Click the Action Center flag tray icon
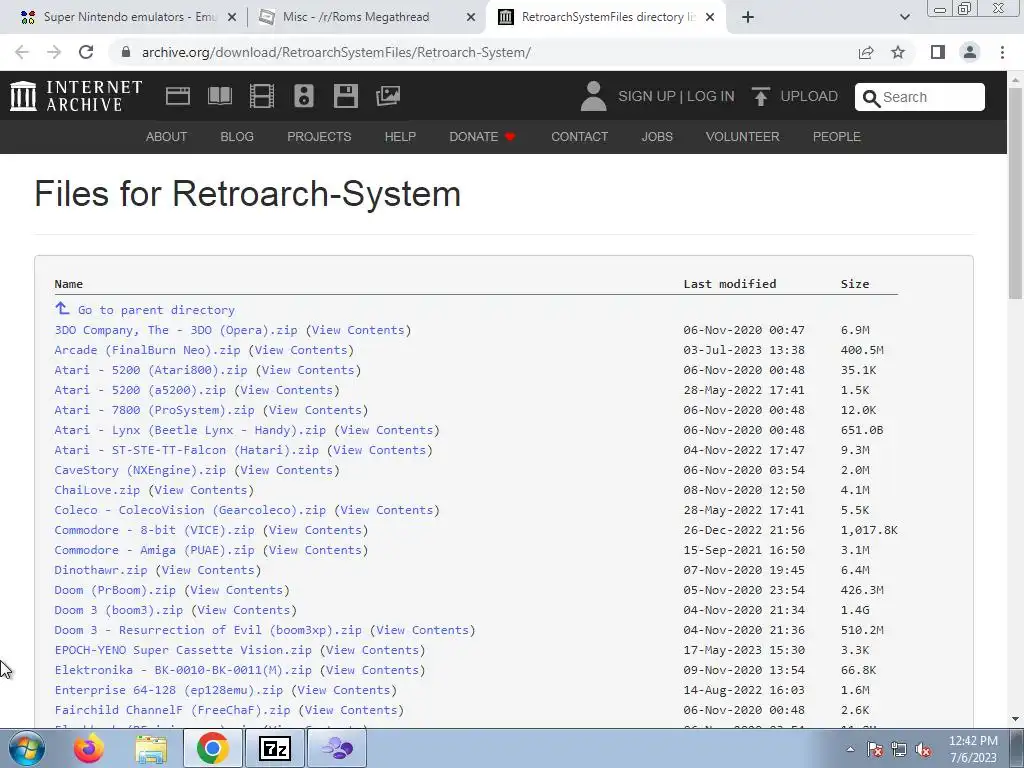This screenshot has height=768, width=1024. (874, 750)
